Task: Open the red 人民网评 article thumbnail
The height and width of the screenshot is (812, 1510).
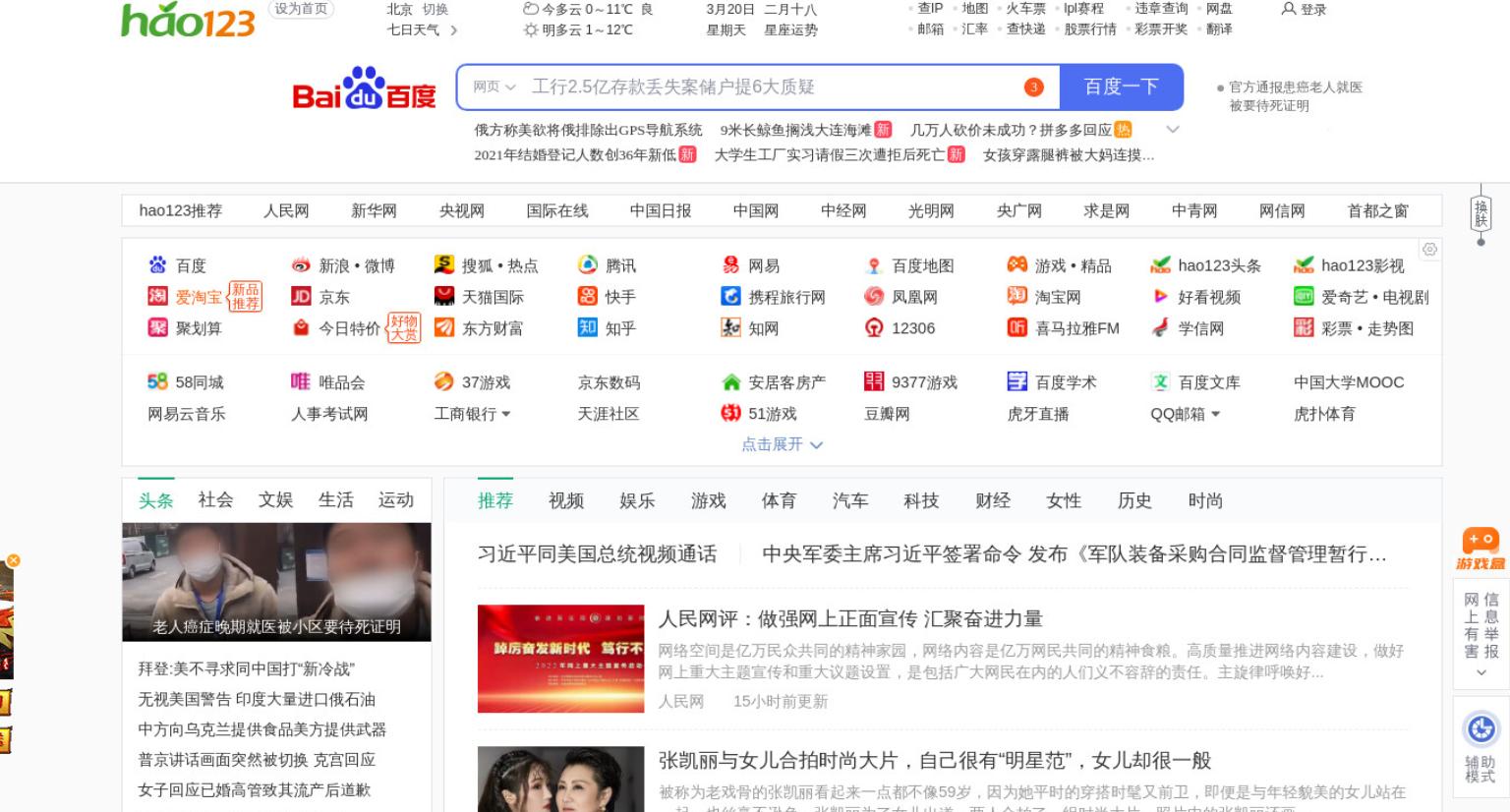Action: point(560,659)
